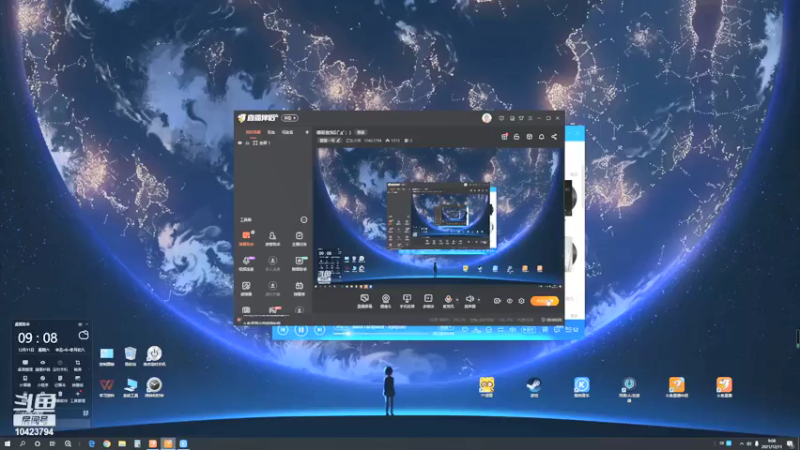Click the music player volume icon

click(x=512, y=330)
